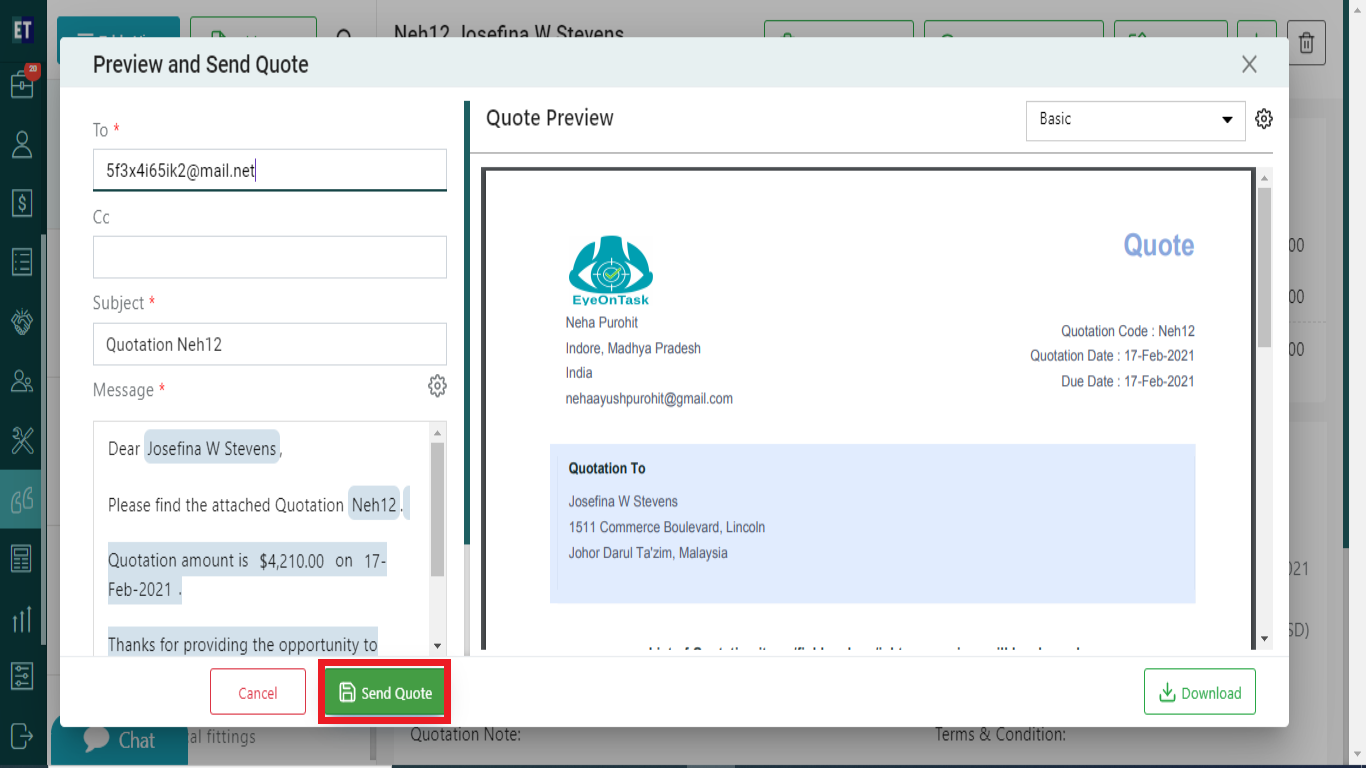Image resolution: width=1366 pixels, height=768 pixels.
Task: Open the users group sidebar icon
Action: pyautogui.click(x=22, y=380)
